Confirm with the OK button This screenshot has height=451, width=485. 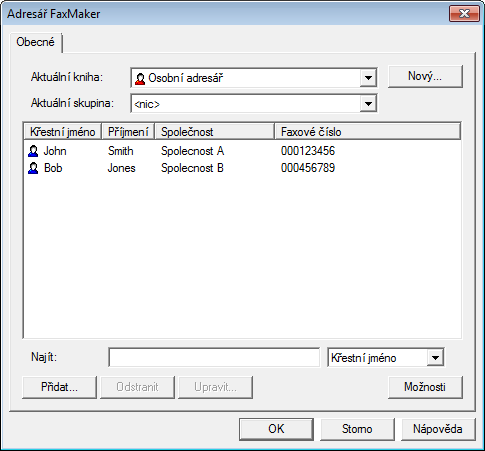click(276, 429)
